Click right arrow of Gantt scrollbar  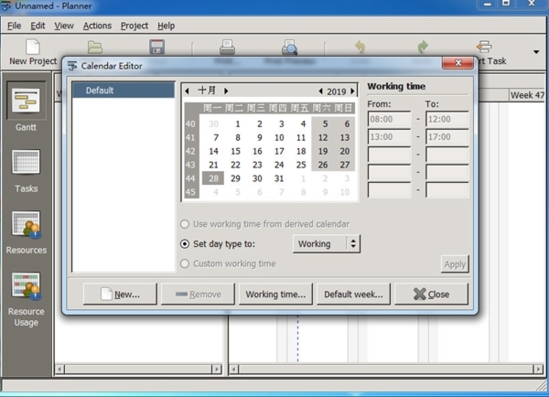pyautogui.click(x=538, y=369)
